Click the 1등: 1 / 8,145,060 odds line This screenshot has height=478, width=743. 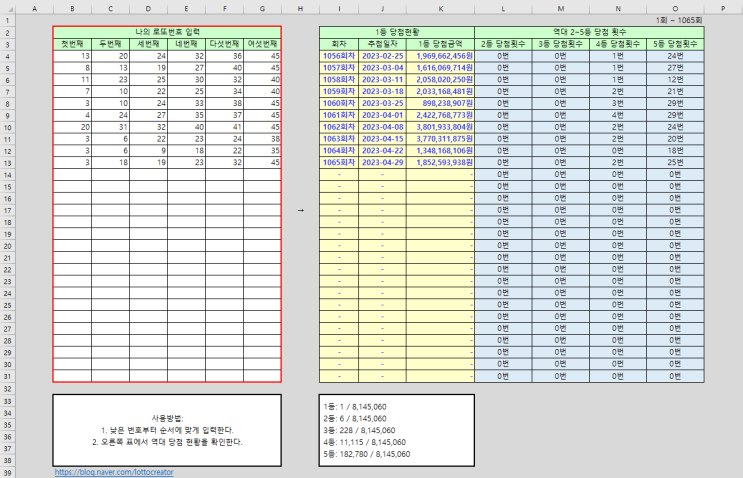[355, 407]
